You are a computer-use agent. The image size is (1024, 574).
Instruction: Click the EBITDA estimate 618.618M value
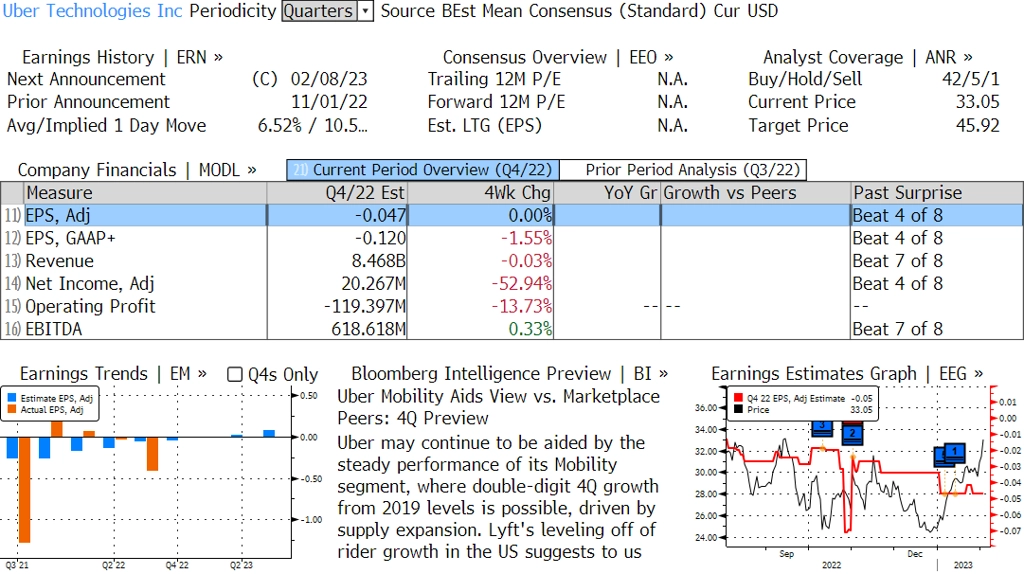point(368,329)
